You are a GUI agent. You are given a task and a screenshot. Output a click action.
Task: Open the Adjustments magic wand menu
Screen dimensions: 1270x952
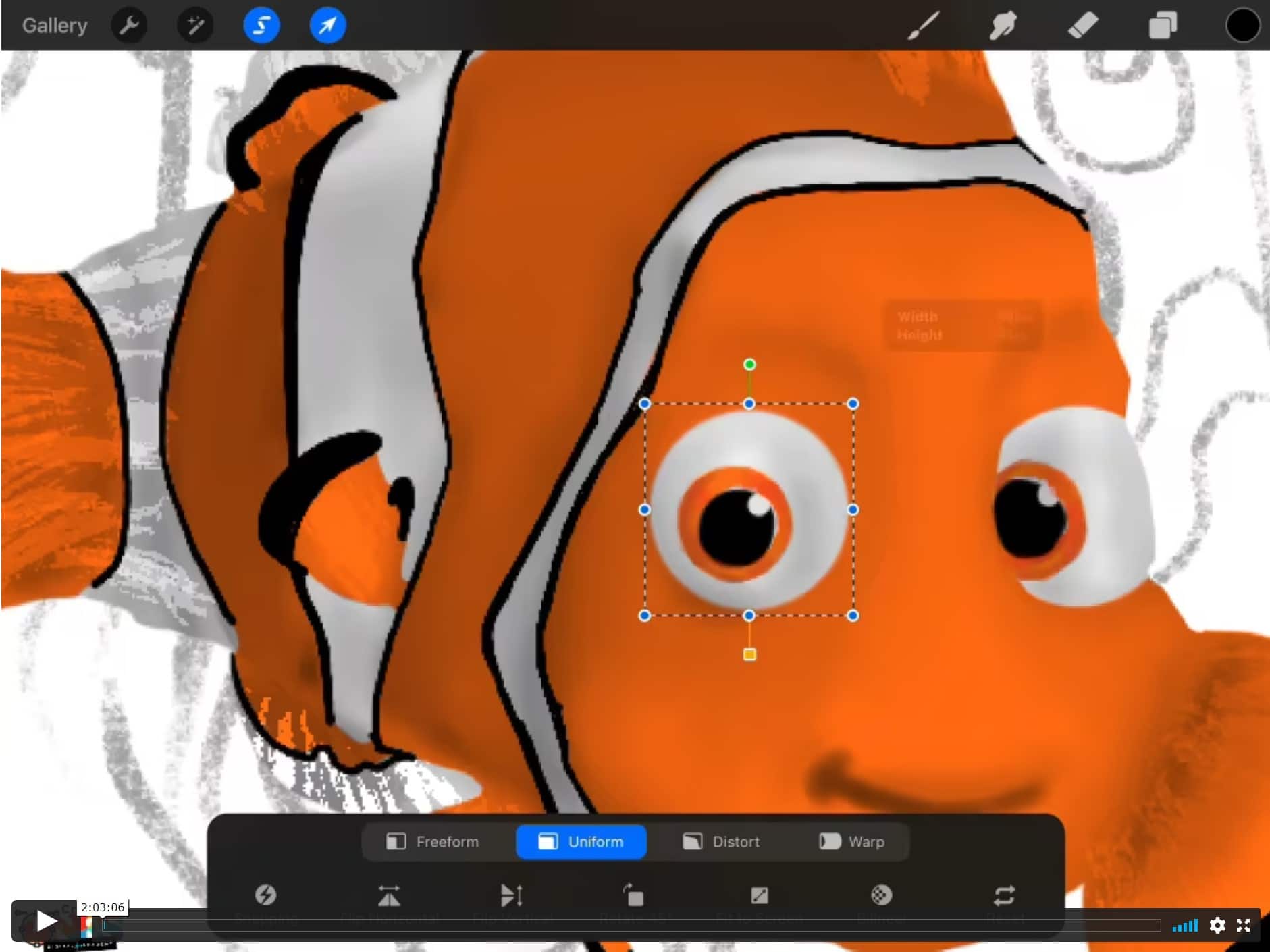pyautogui.click(x=195, y=26)
